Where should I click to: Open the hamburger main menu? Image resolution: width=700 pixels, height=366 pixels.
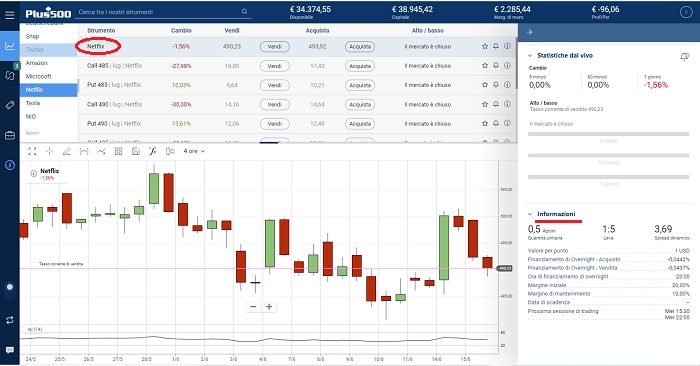click(x=9, y=15)
